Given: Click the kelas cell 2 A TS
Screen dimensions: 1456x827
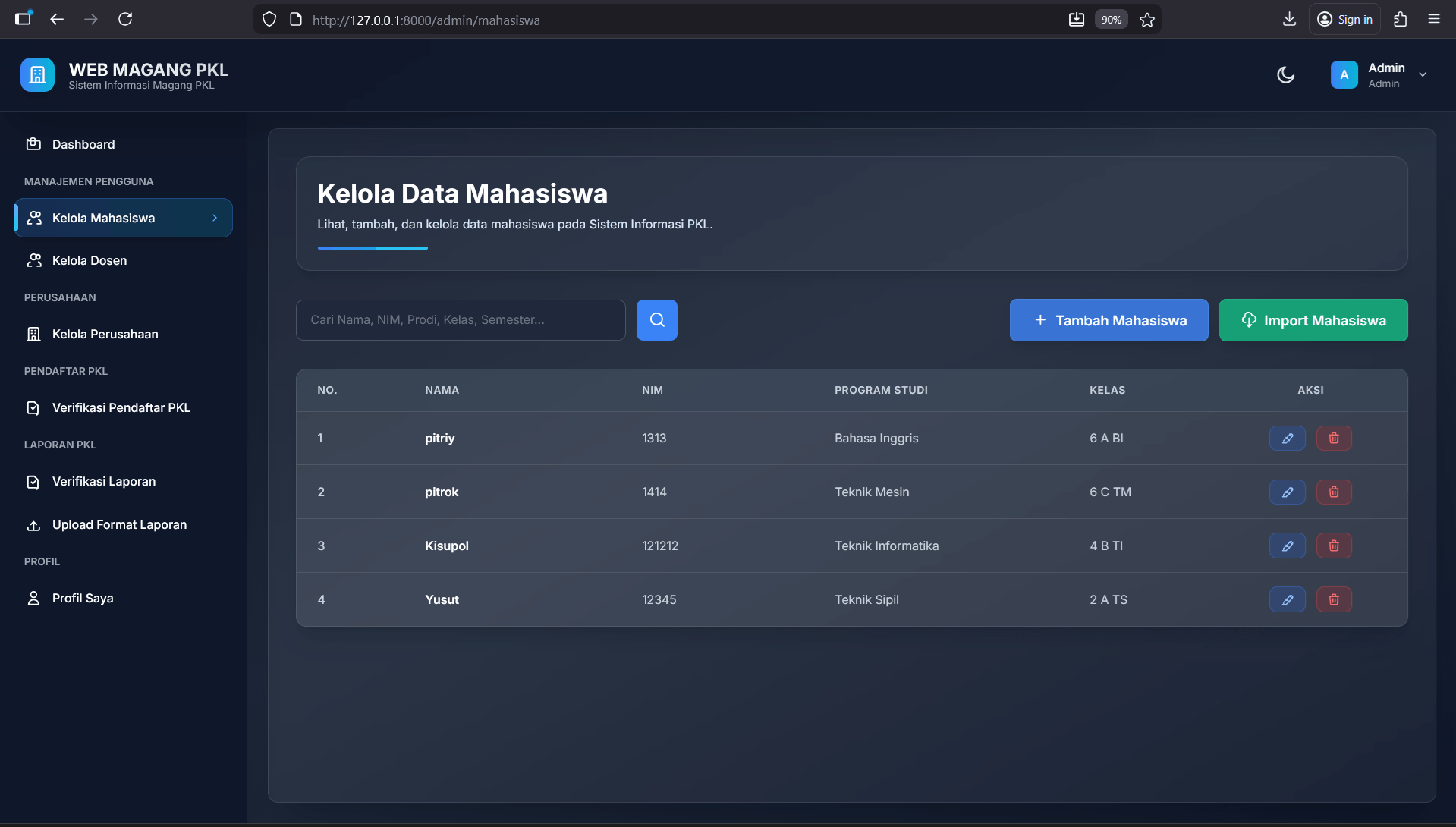Looking at the screenshot, I should tap(1108, 599).
